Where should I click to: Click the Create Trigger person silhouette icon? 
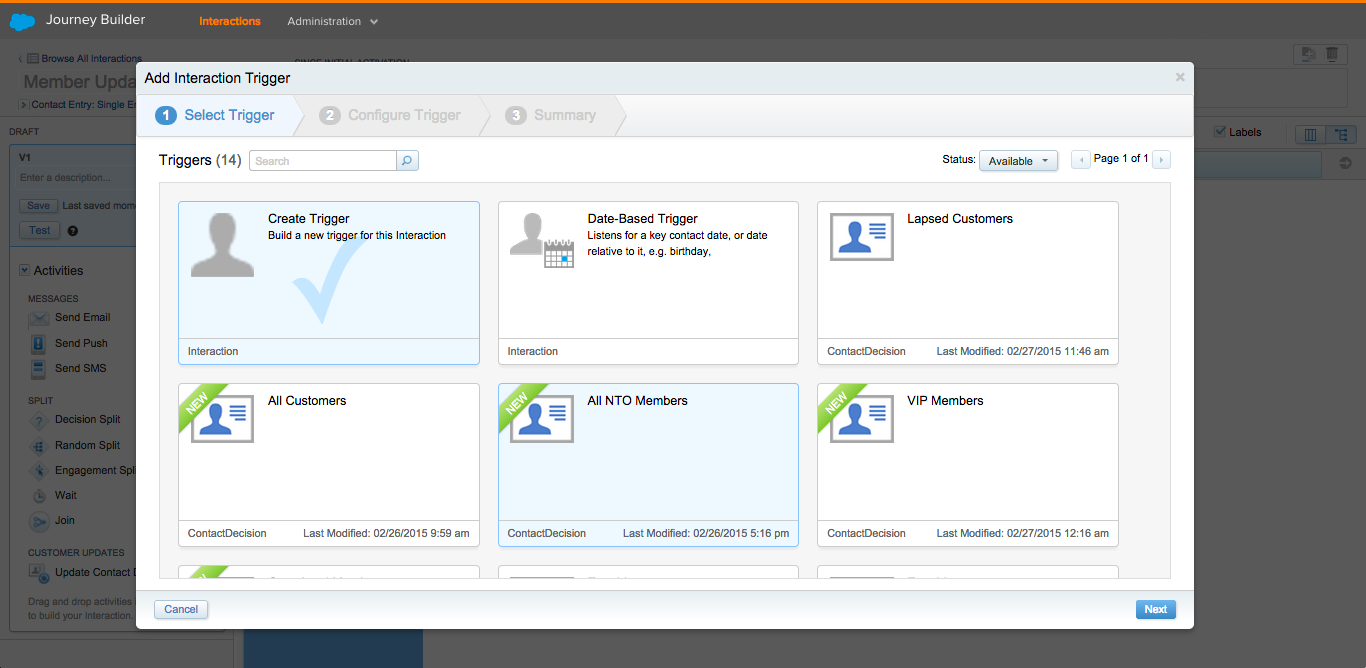pyautogui.click(x=222, y=245)
